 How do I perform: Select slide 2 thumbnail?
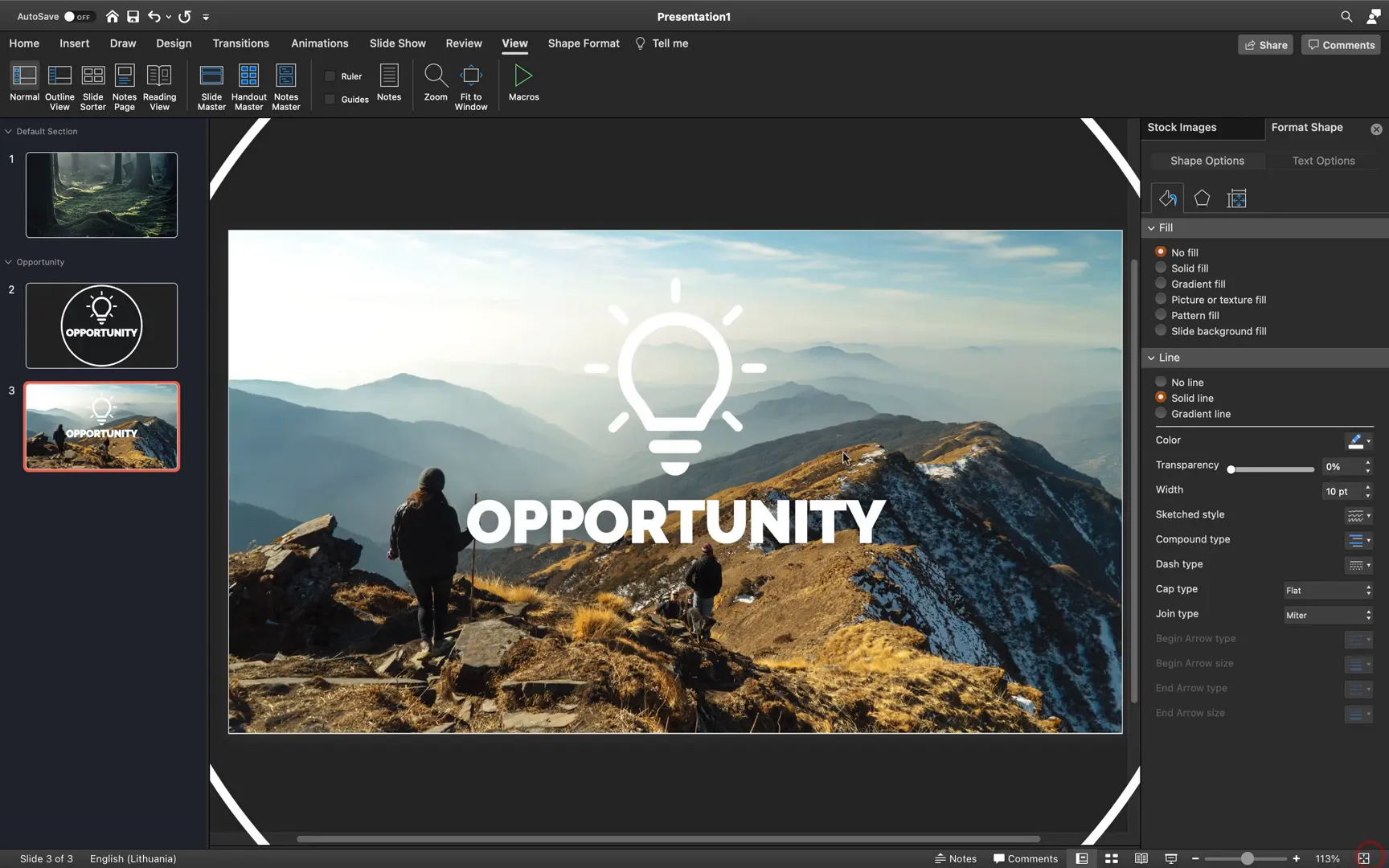click(x=101, y=325)
